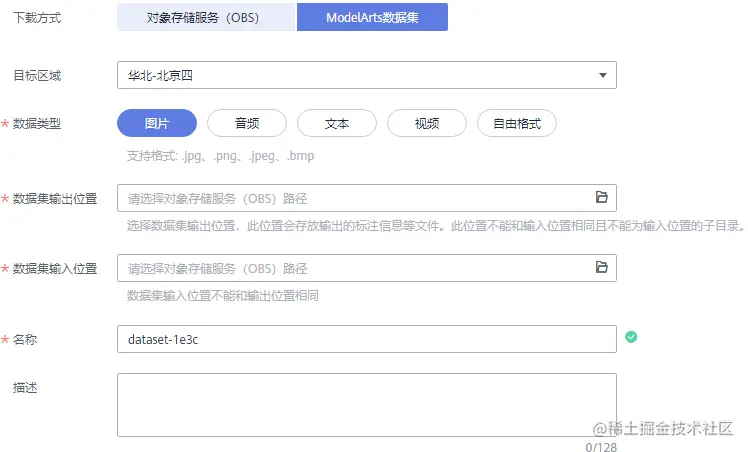Select the ModelArts数据集 tab
The image size is (748, 452).
[x=372, y=17]
